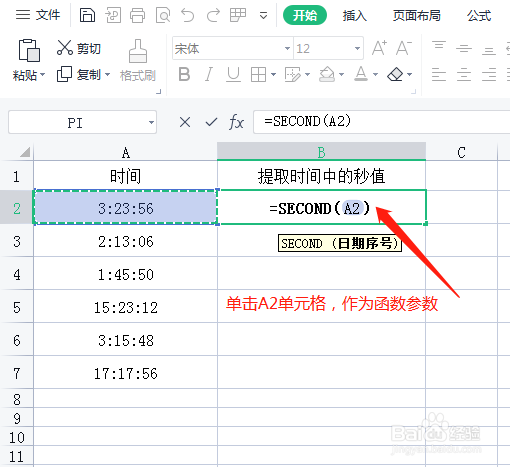
Task: Apply the fill color bucket
Action: point(327,74)
